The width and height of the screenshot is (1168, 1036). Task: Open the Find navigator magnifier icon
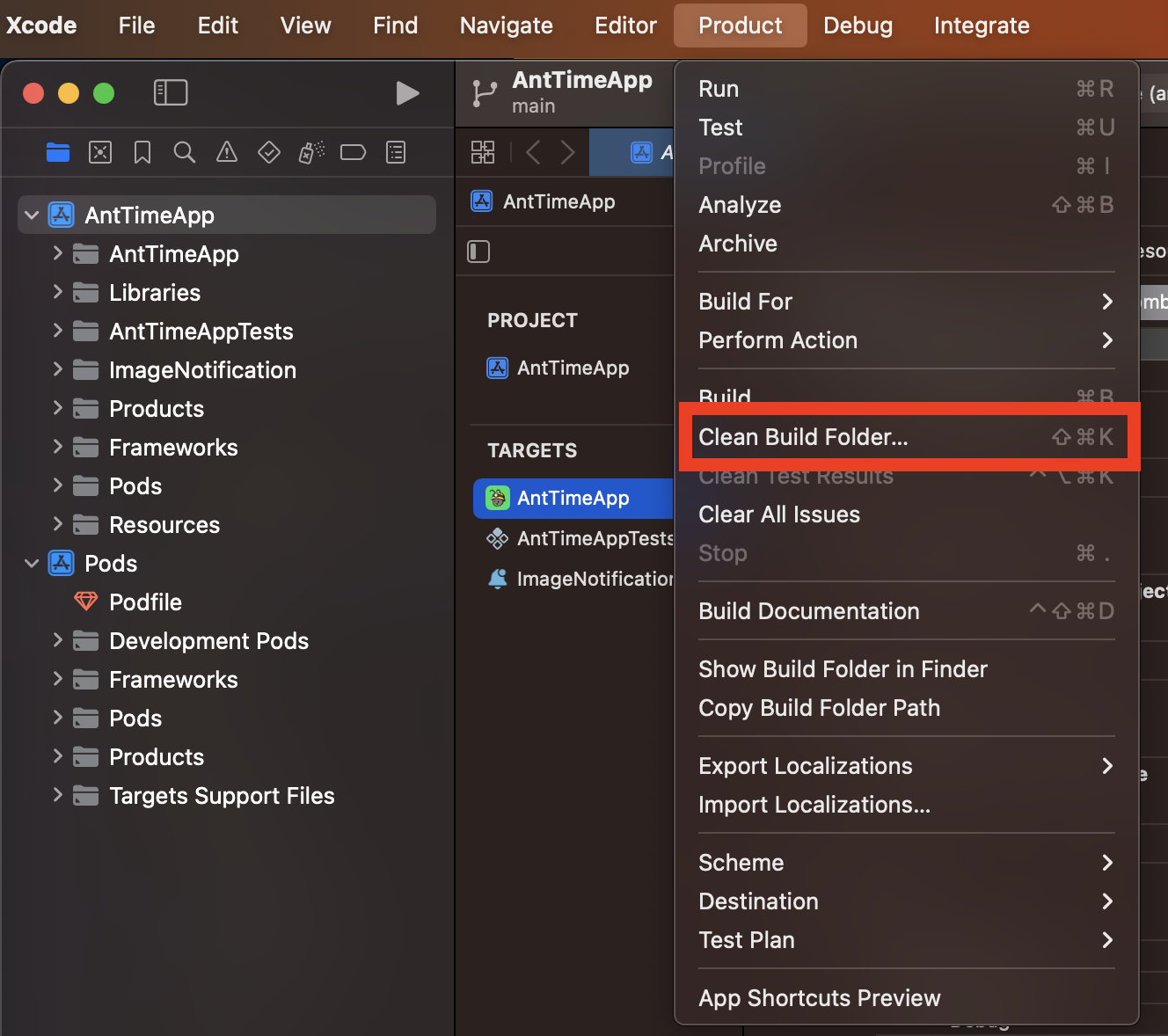185,153
